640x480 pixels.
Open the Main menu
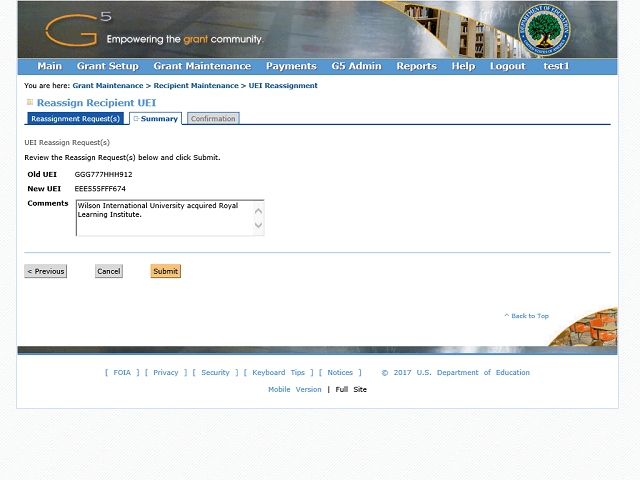(49, 66)
